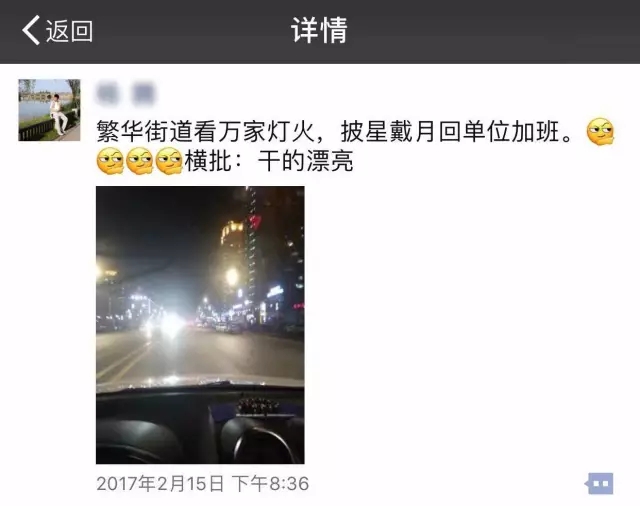This screenshot has width=640, height=506.
Task: View the night street photo
Action: click(x=200, y=325)
